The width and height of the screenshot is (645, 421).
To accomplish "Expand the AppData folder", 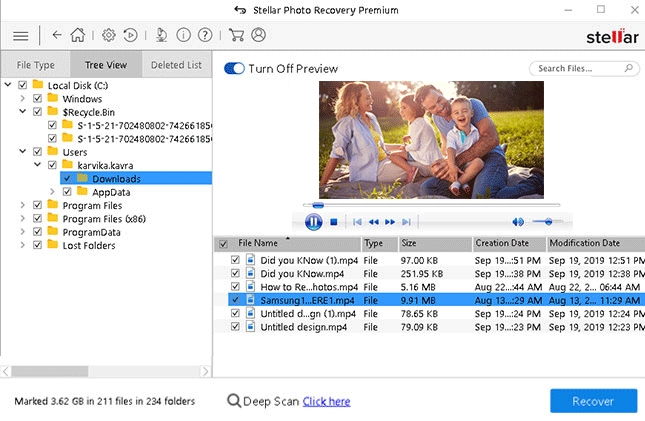I will (x=52, y=192).
